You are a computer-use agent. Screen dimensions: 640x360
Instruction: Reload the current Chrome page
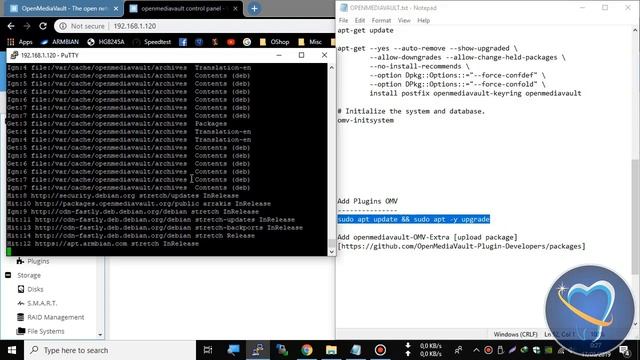pos(43,26)
